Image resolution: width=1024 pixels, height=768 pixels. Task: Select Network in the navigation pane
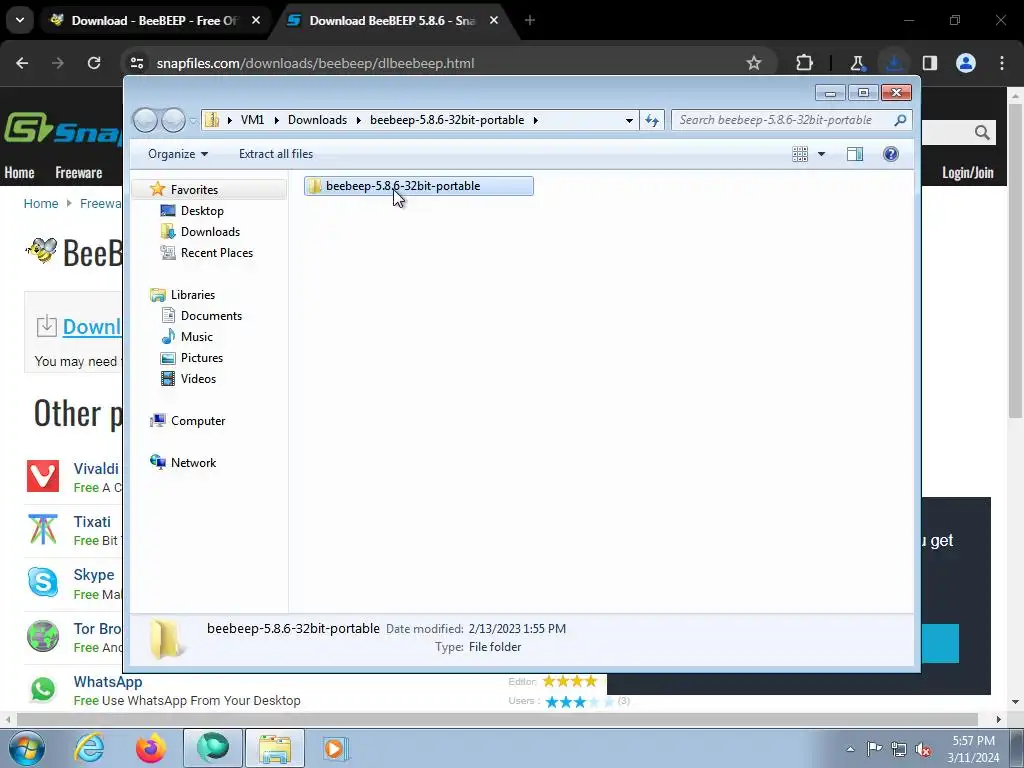pos(193,462)
